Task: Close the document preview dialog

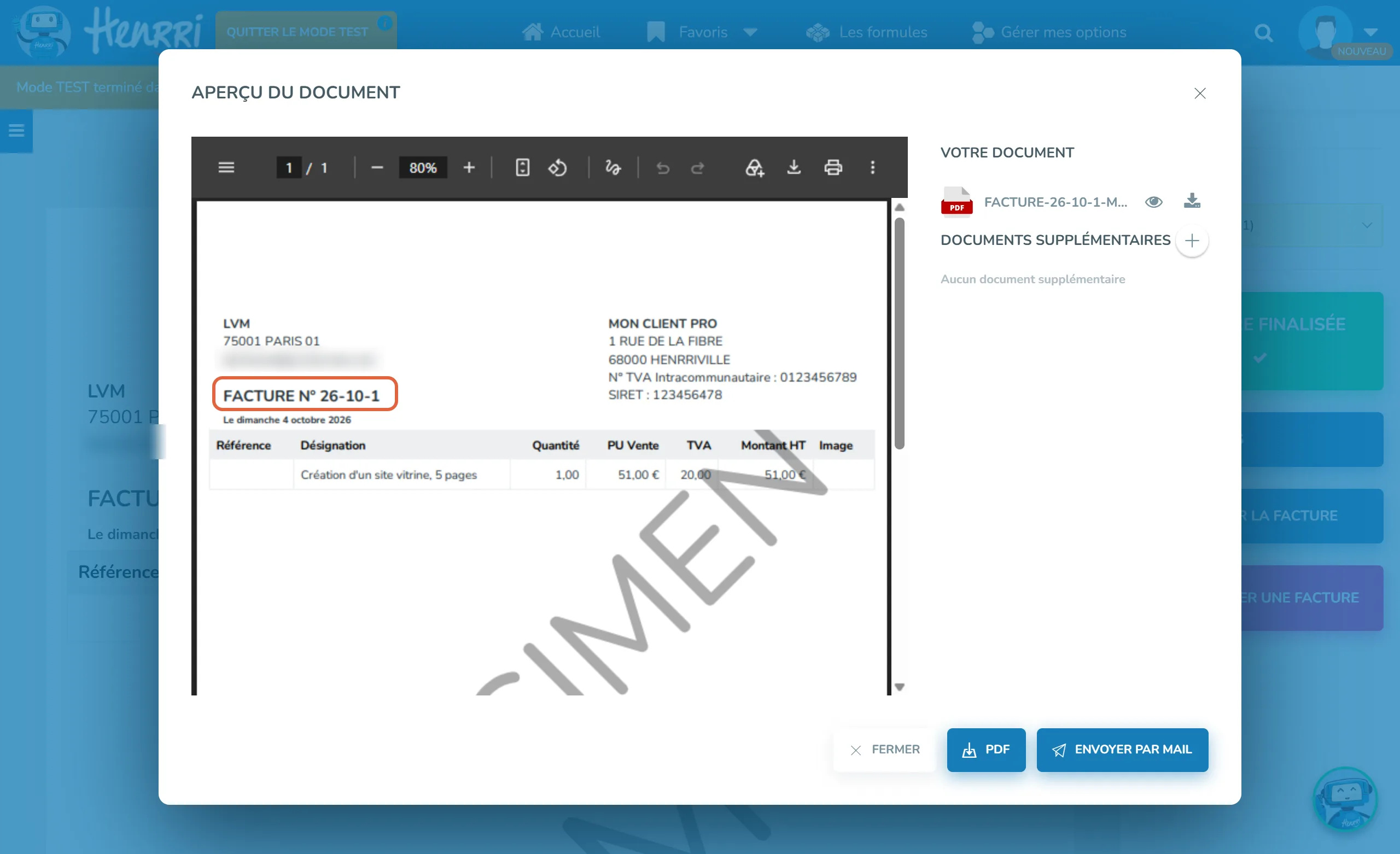Action: [x=1199, y=93]
